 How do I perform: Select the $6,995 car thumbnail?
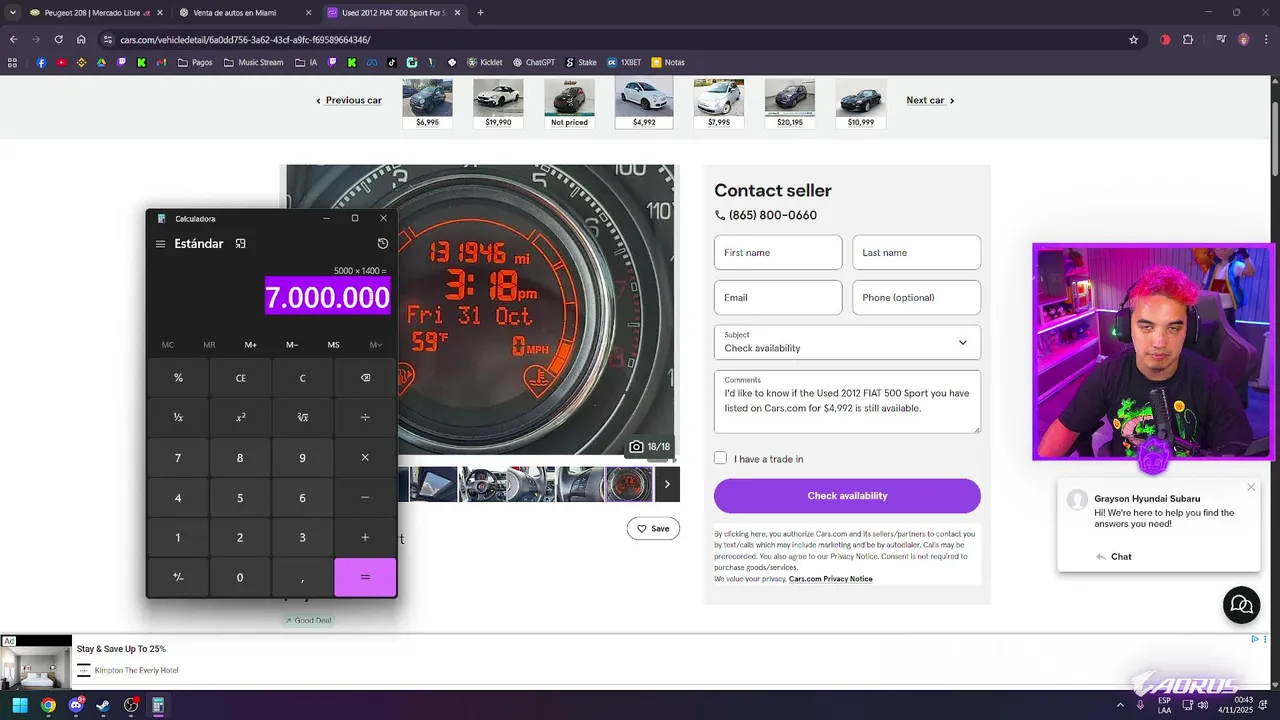pos(427,103)
